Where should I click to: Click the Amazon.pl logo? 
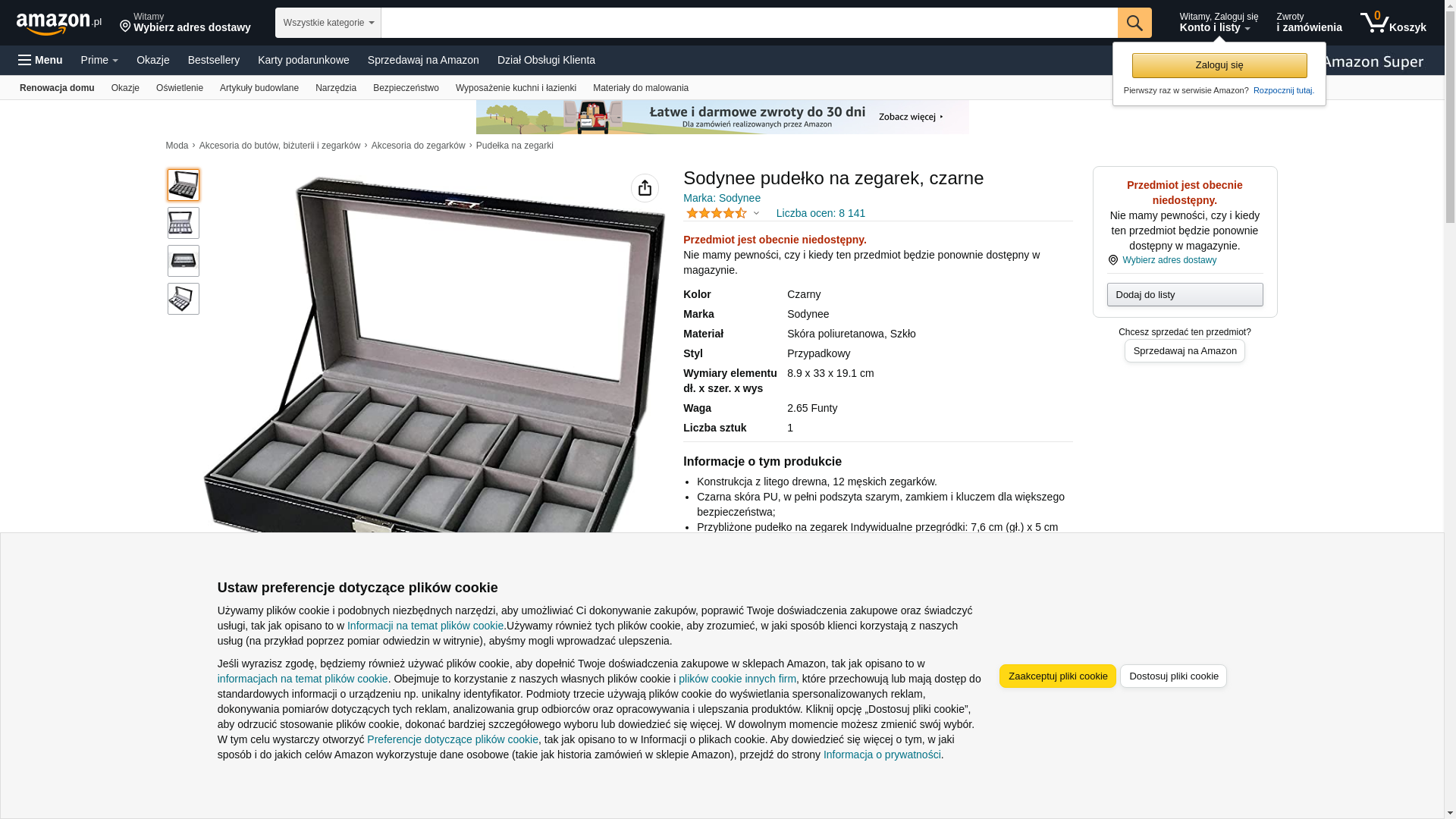pos(58,24)
